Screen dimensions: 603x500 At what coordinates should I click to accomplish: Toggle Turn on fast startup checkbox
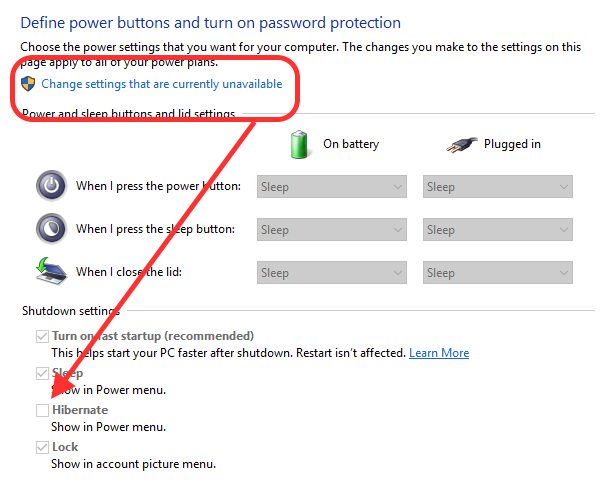42,336
